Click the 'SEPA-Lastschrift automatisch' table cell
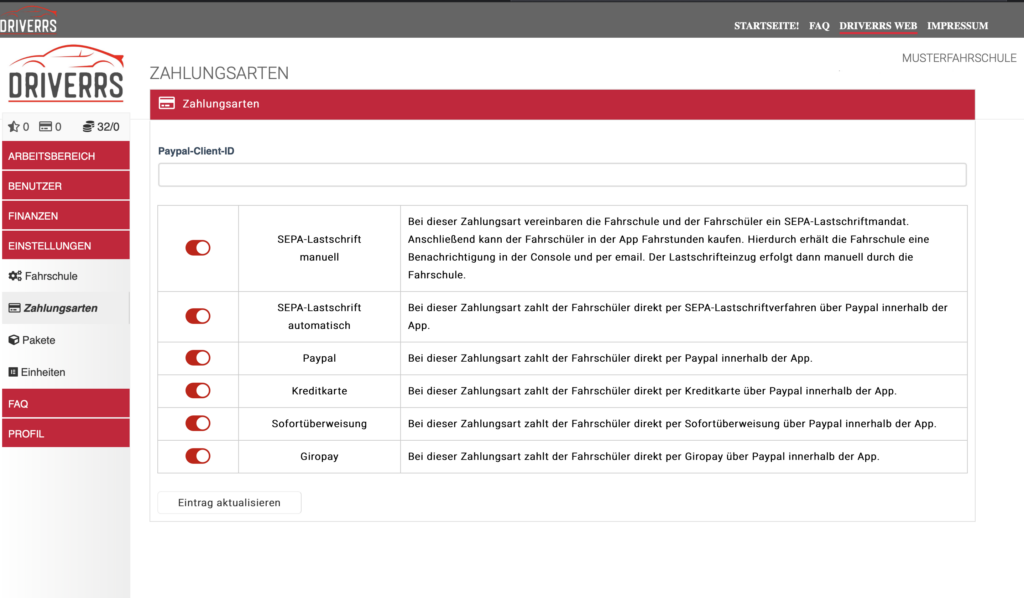 [319, 317]
